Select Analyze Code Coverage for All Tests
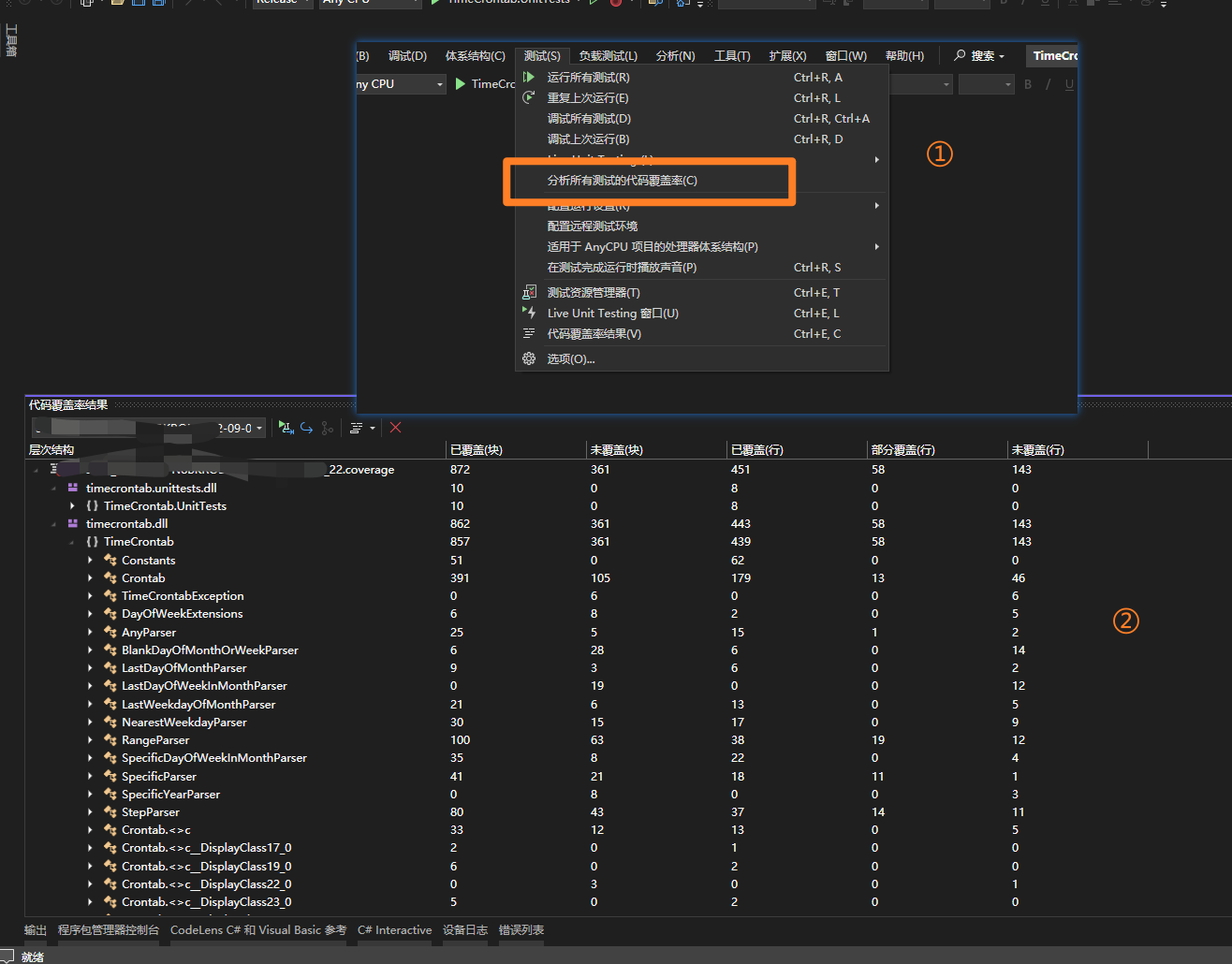The width and height of the screenshot is (1232, 964). (623, 181)
